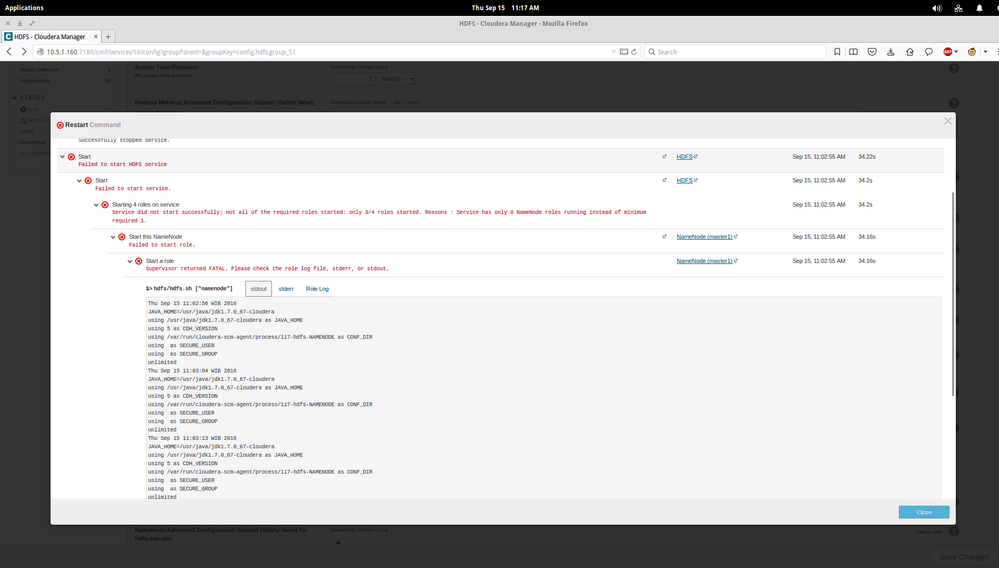The image size is (999, 568).
Task: Open the Firefox downloads icon
Action: 891,52
